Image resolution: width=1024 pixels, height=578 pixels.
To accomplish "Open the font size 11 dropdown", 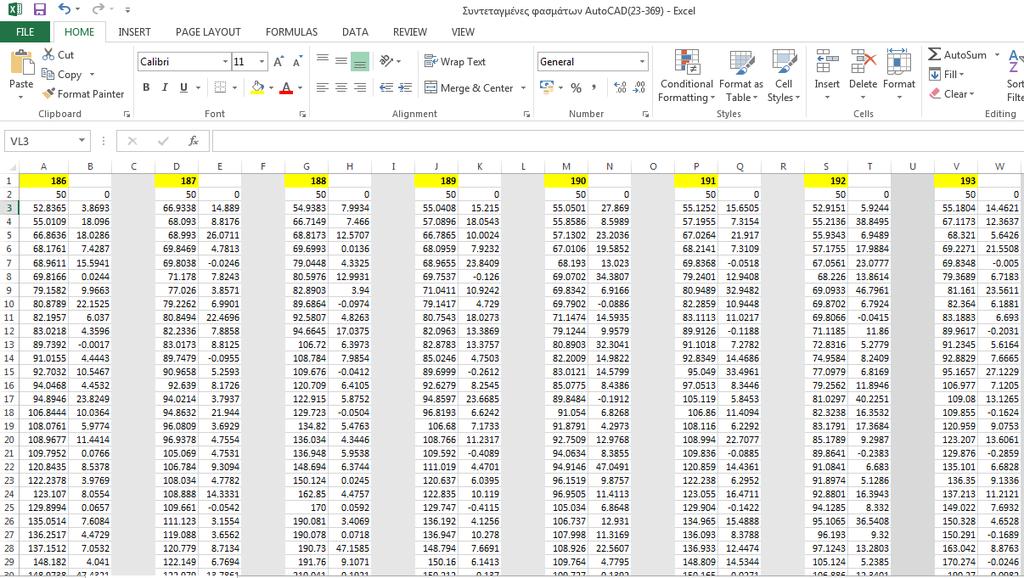I will (x=262, y=61).
